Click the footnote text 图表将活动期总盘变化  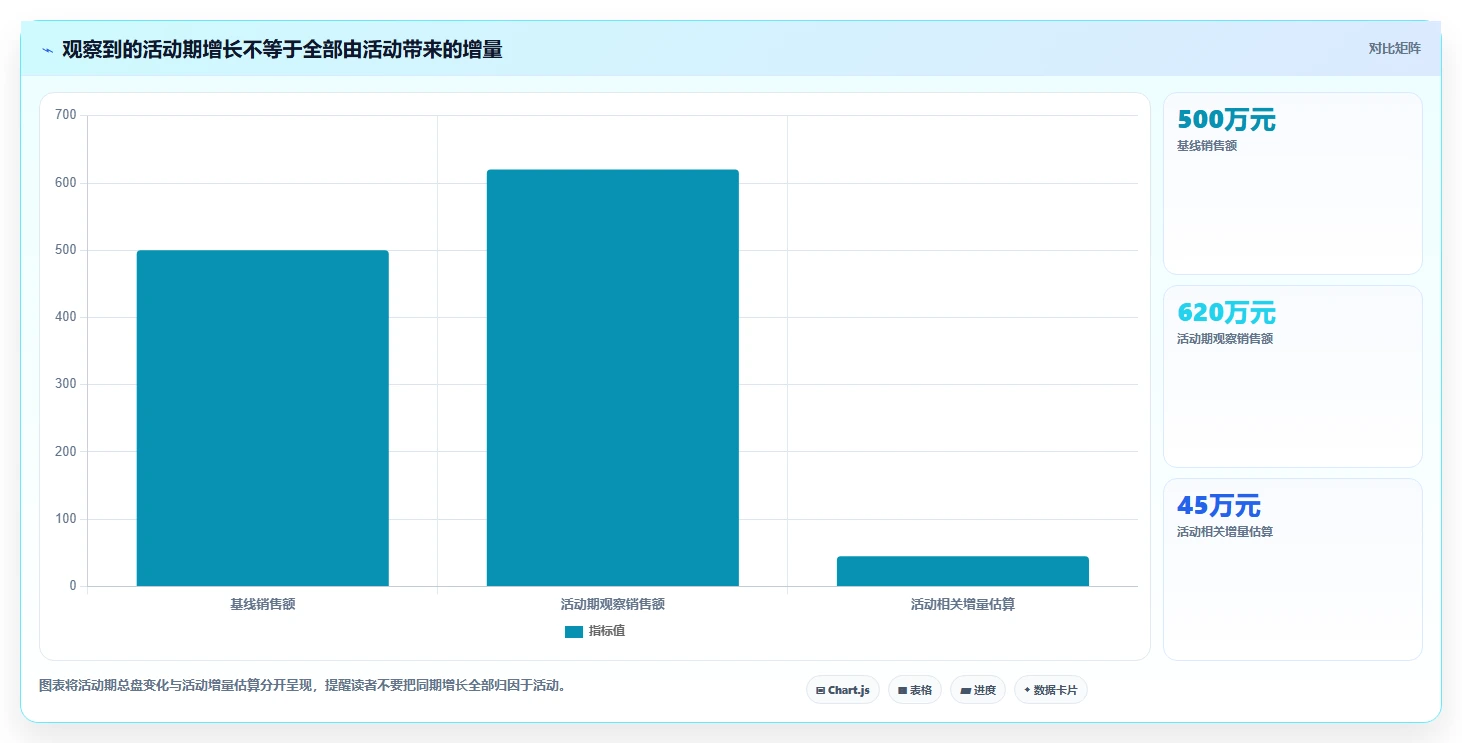(x=302, y=686)
